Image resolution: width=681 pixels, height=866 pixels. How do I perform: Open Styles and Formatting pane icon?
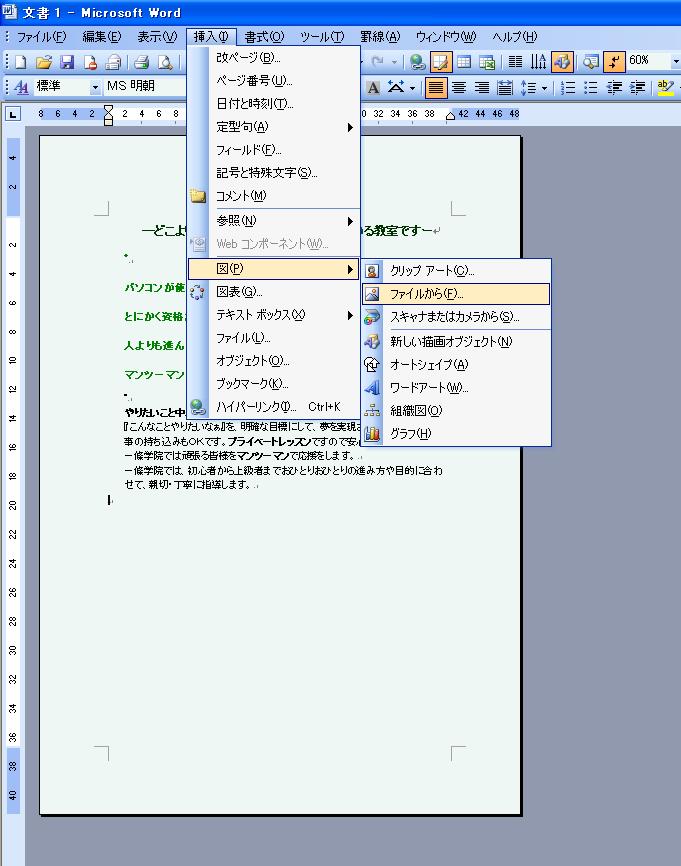21,87
